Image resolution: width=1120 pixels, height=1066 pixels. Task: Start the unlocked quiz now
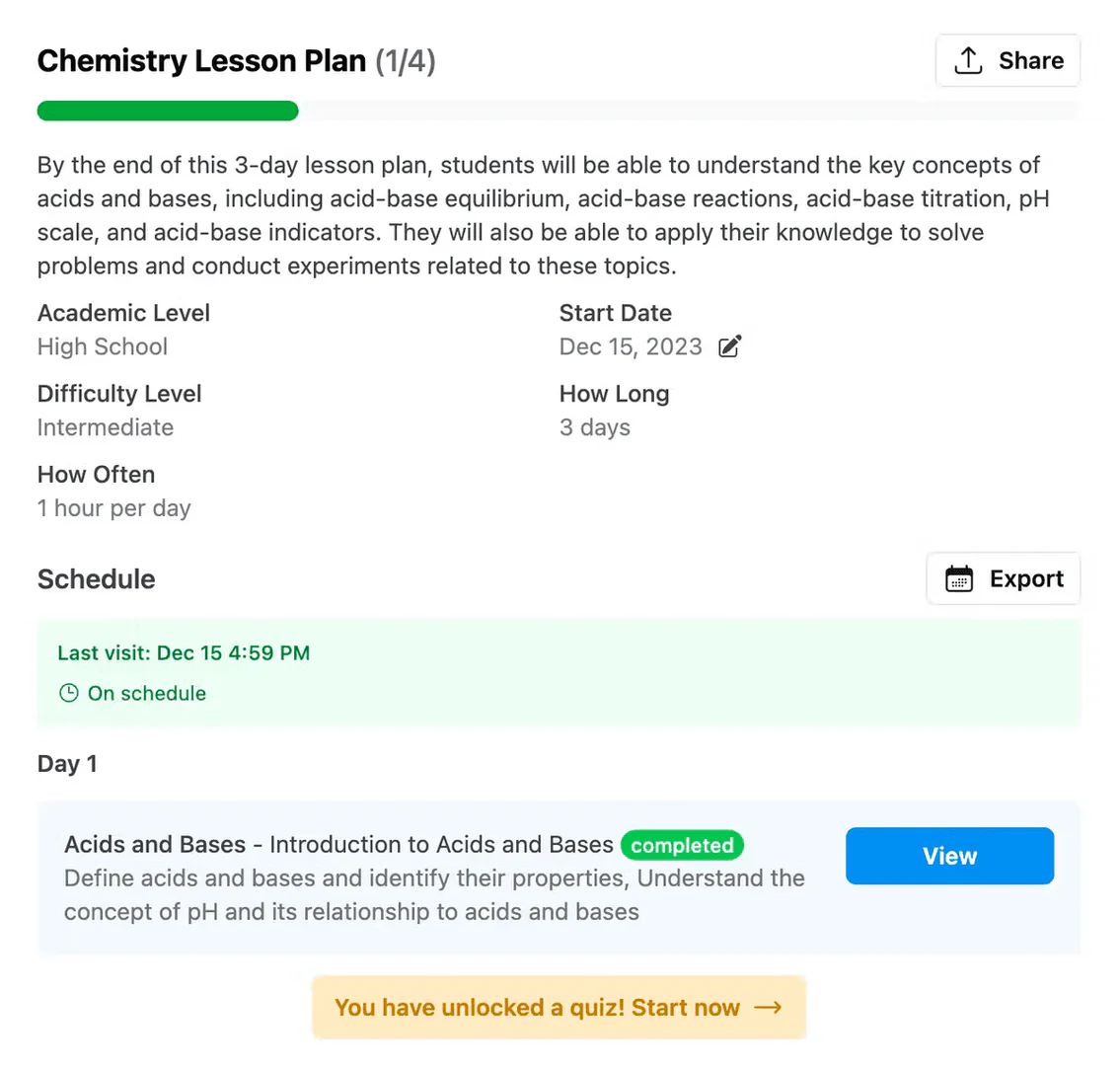pyautogui.click(x=559, y=1007)
